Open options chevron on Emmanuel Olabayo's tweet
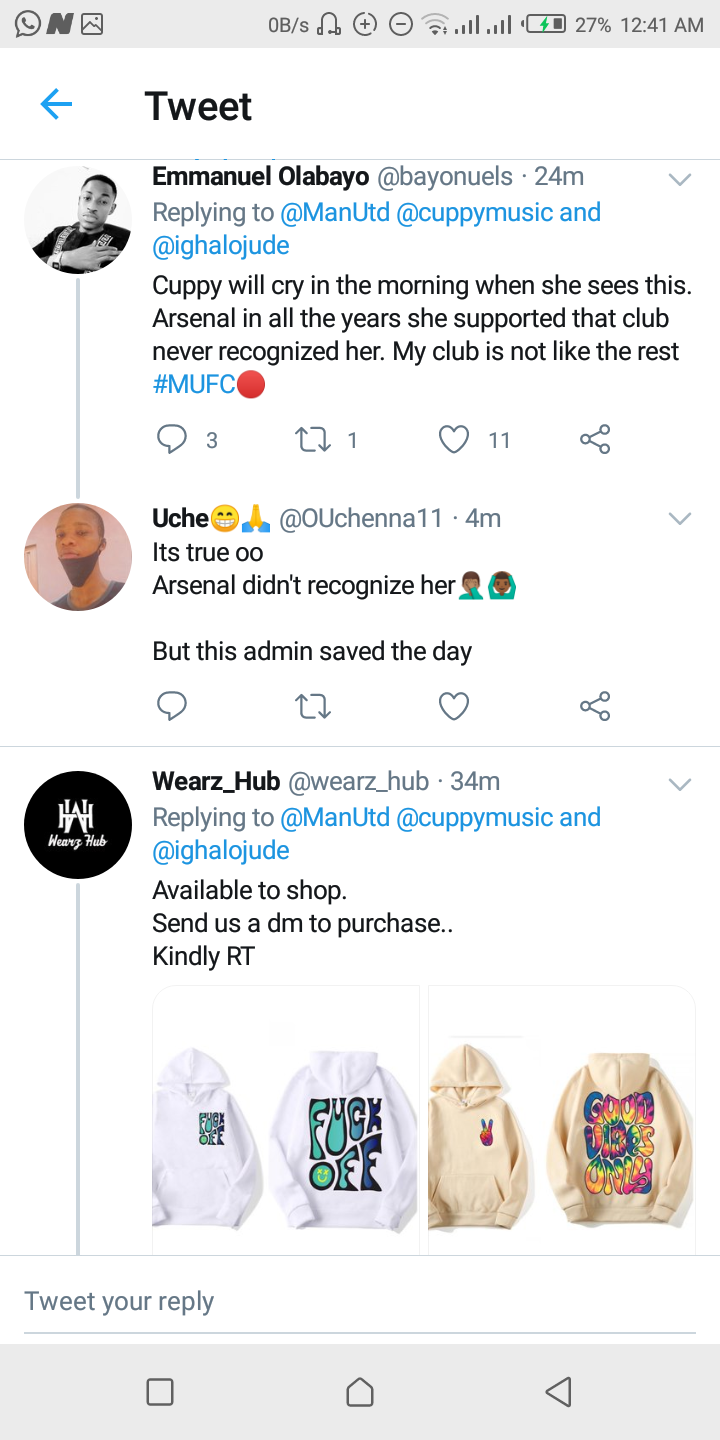 coord(680,180)
